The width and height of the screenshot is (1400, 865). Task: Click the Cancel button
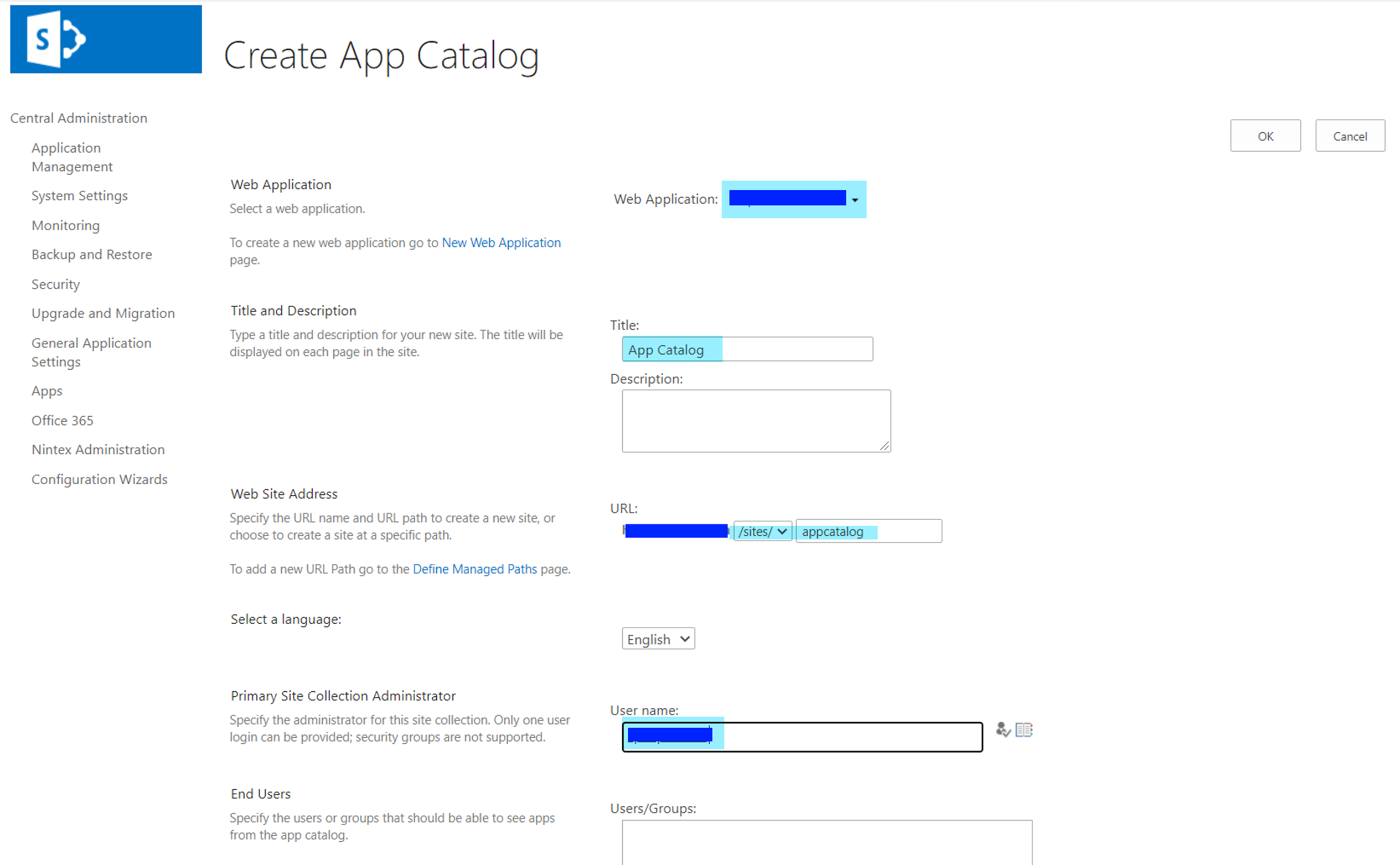click(x=1350, y=136)
